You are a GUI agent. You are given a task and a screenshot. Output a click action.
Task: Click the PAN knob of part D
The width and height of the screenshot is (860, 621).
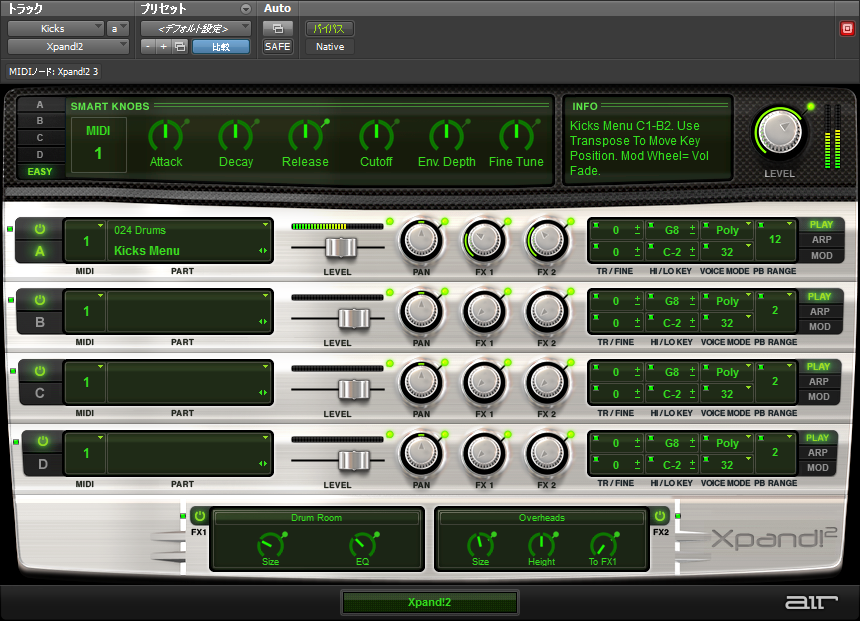pyautogui.click(x=421, y=454)
